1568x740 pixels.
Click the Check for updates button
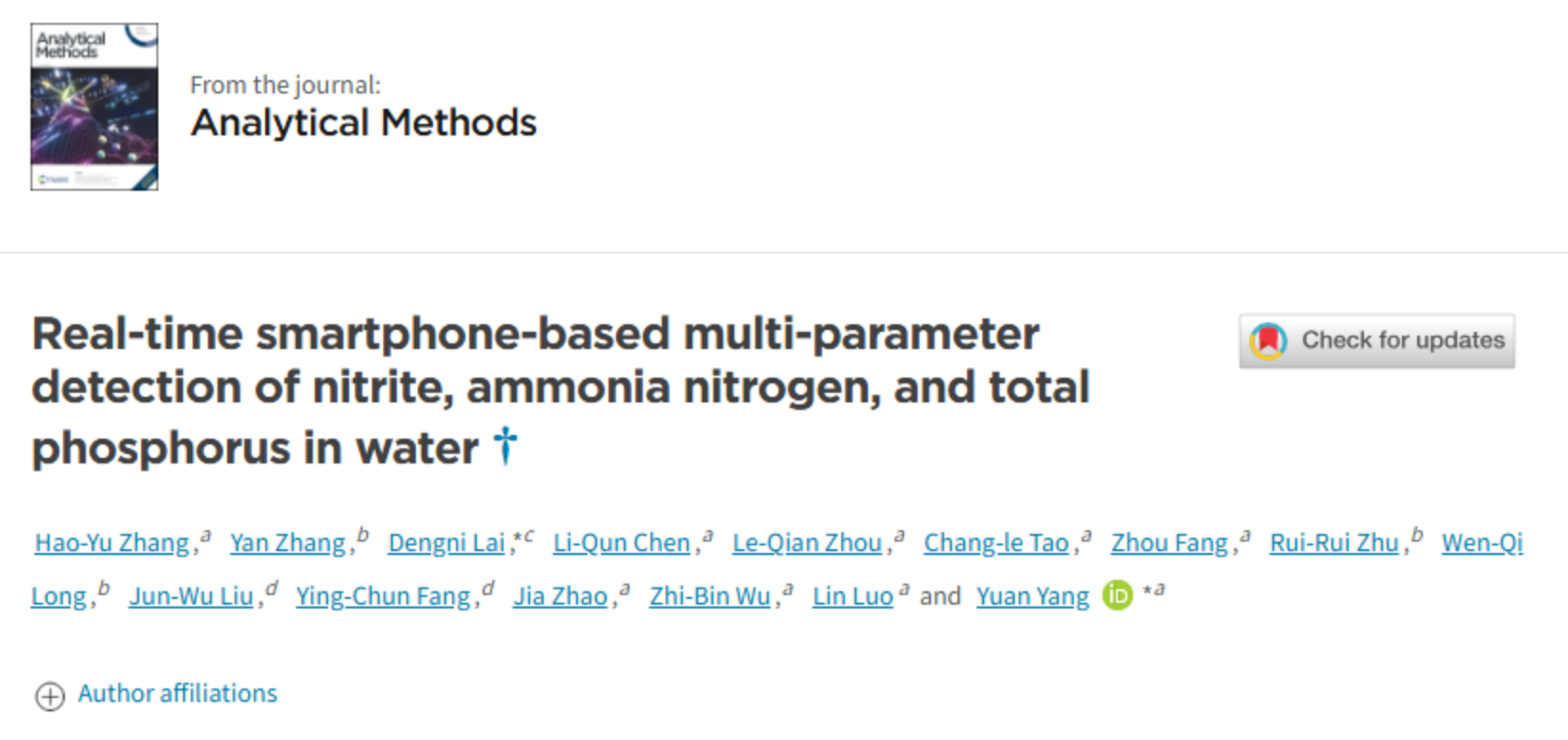1376,340
